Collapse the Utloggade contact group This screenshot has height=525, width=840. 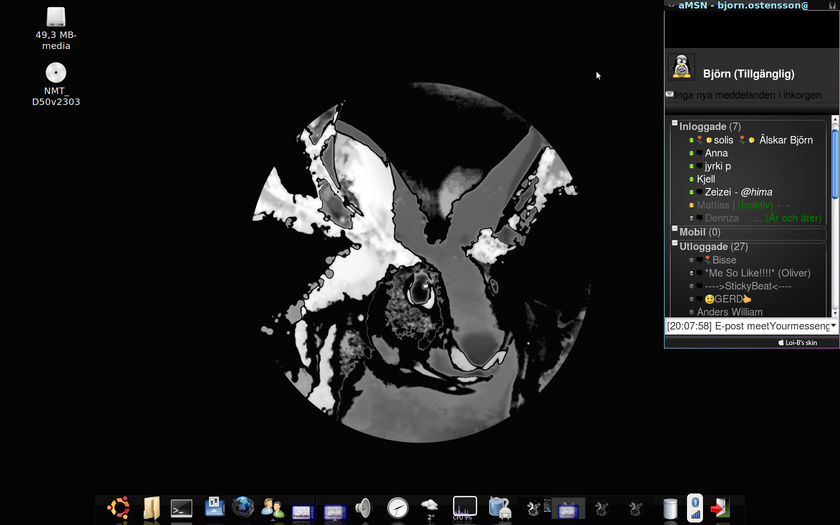(x=675, y=243)
